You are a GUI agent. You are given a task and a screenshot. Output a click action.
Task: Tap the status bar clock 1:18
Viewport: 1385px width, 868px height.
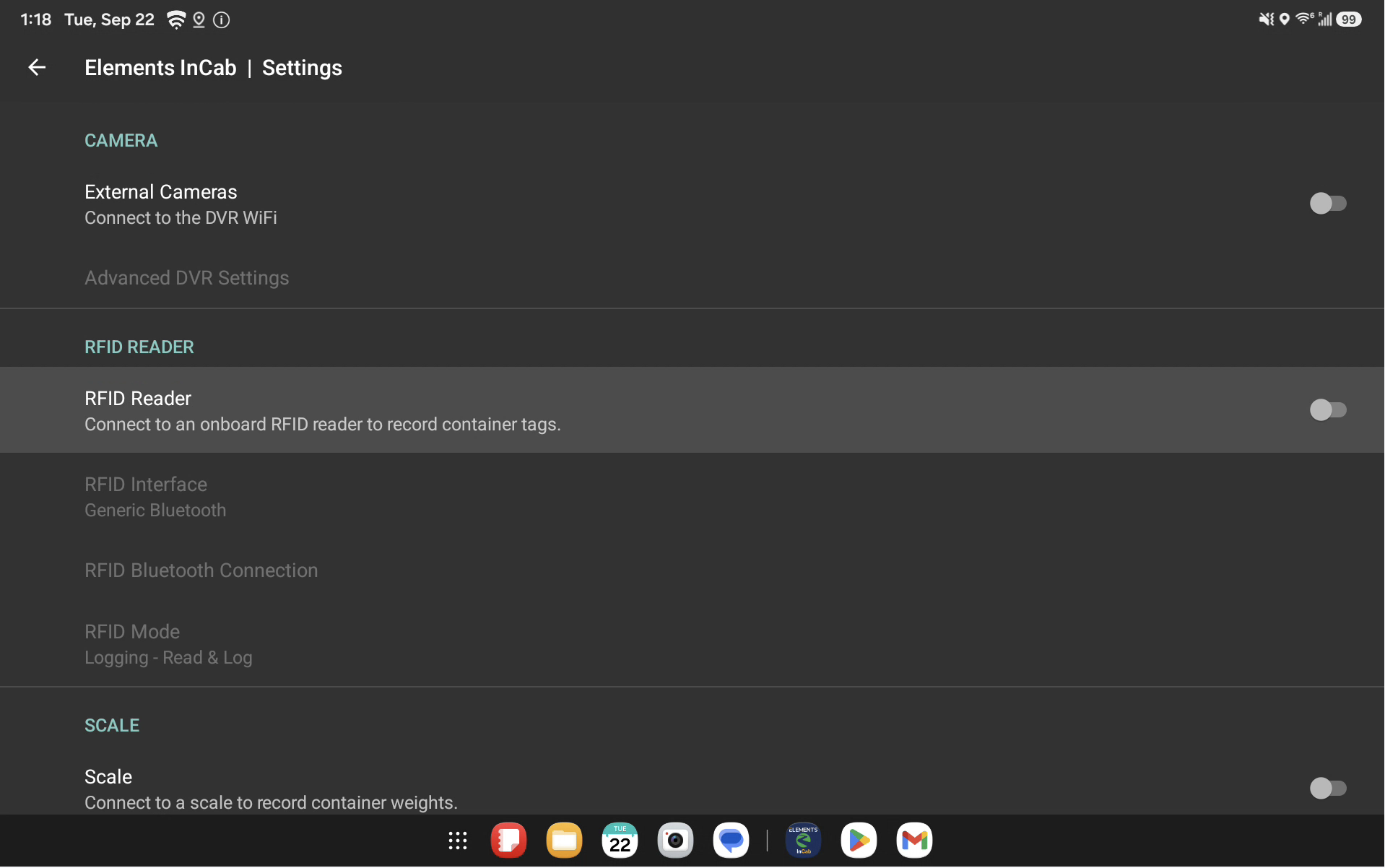36,20
